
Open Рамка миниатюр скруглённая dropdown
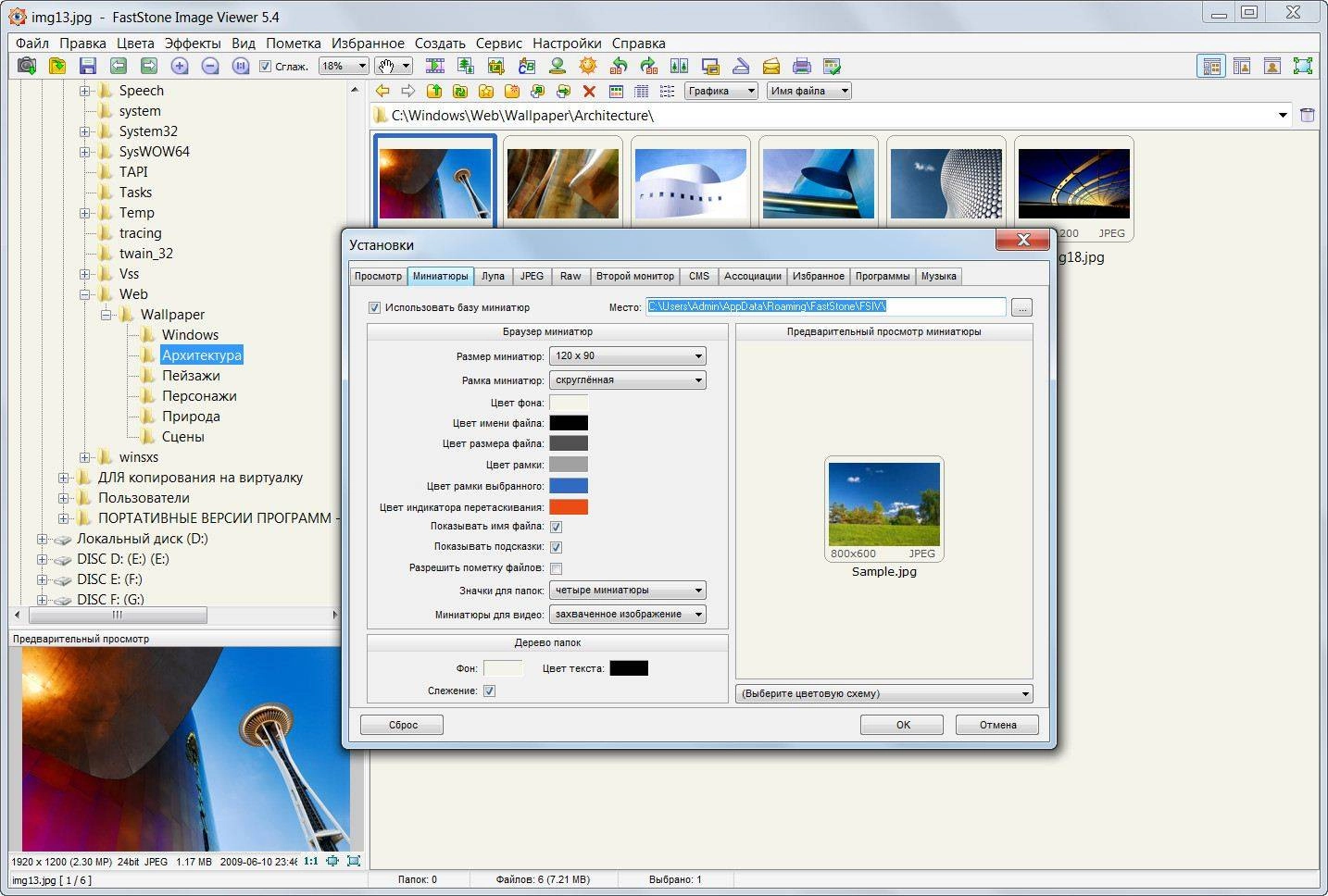point(627,380)
